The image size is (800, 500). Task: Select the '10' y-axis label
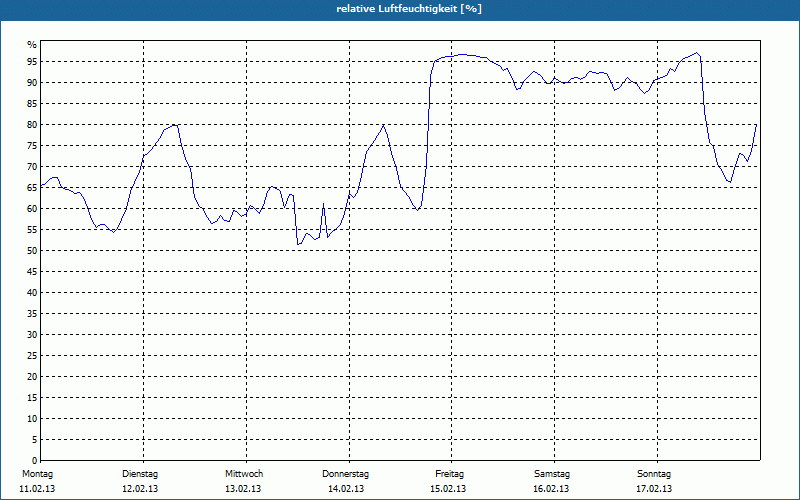pos(32,418)
